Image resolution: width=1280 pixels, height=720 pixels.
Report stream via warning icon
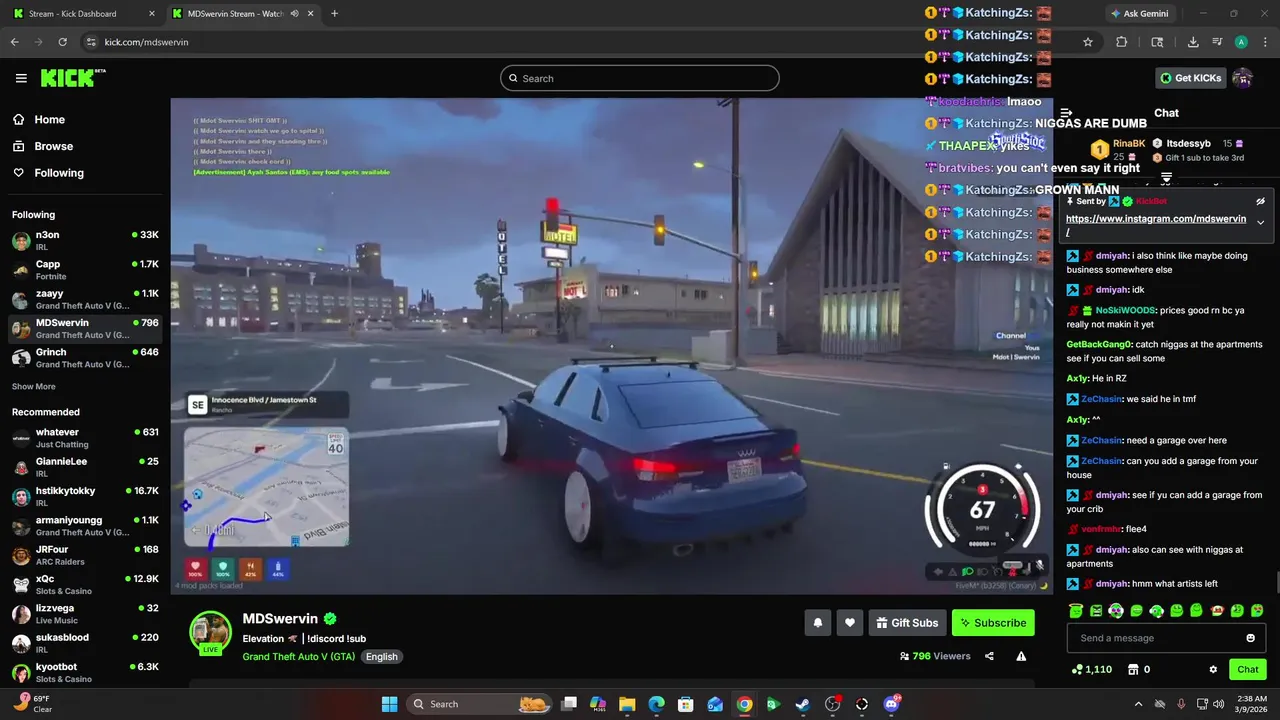click(x=1021, y=656)
